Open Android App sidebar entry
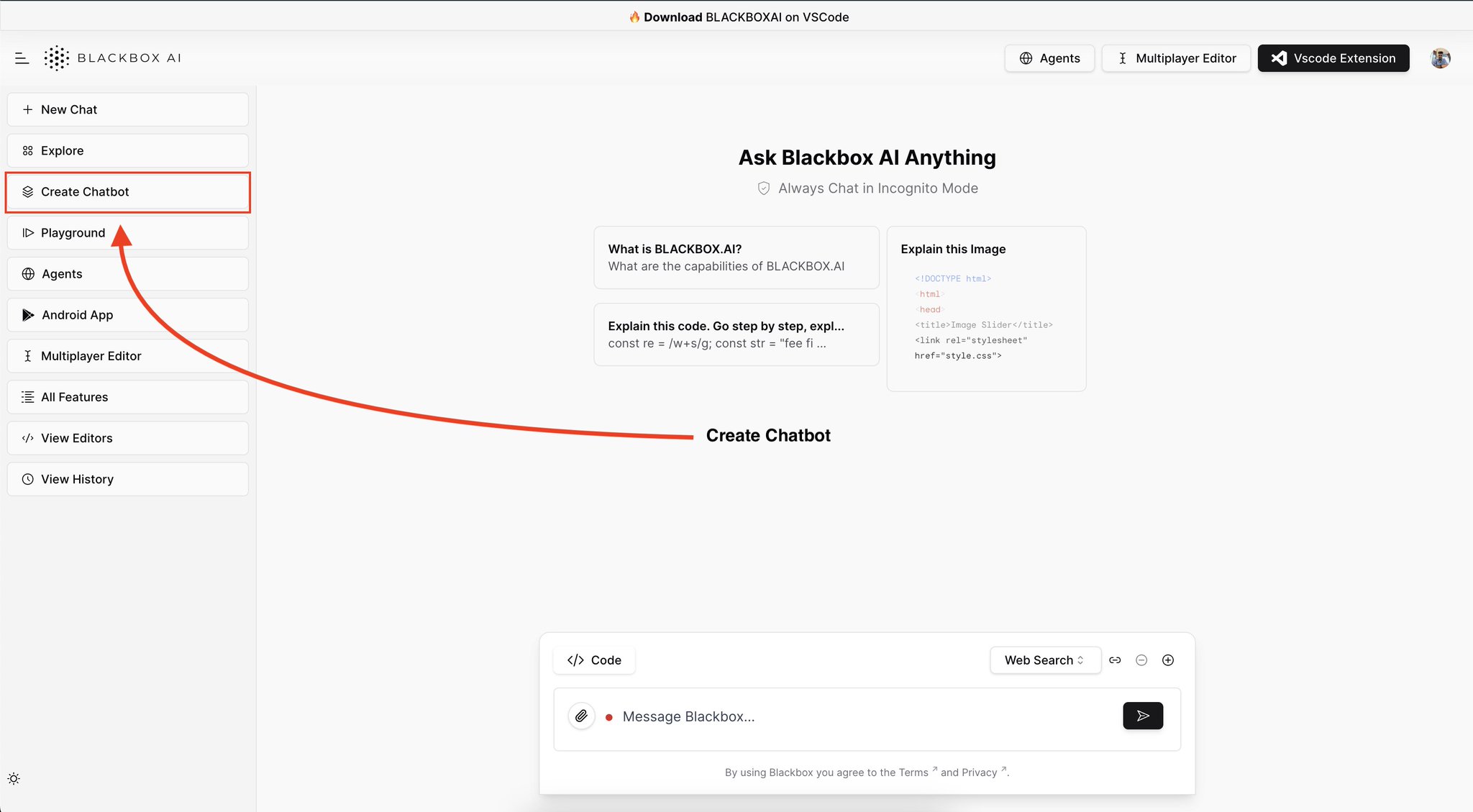The width and height of the screenshot is (1473, 812). point(128,315)
